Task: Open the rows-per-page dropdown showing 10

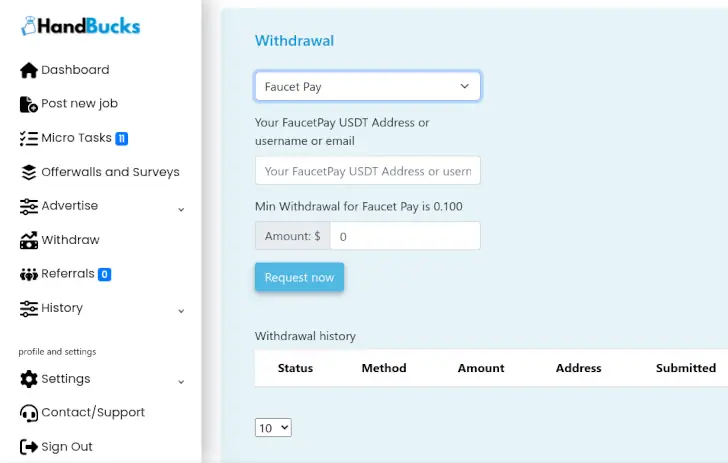Action: pyautogui.click(x=273, y=428)
